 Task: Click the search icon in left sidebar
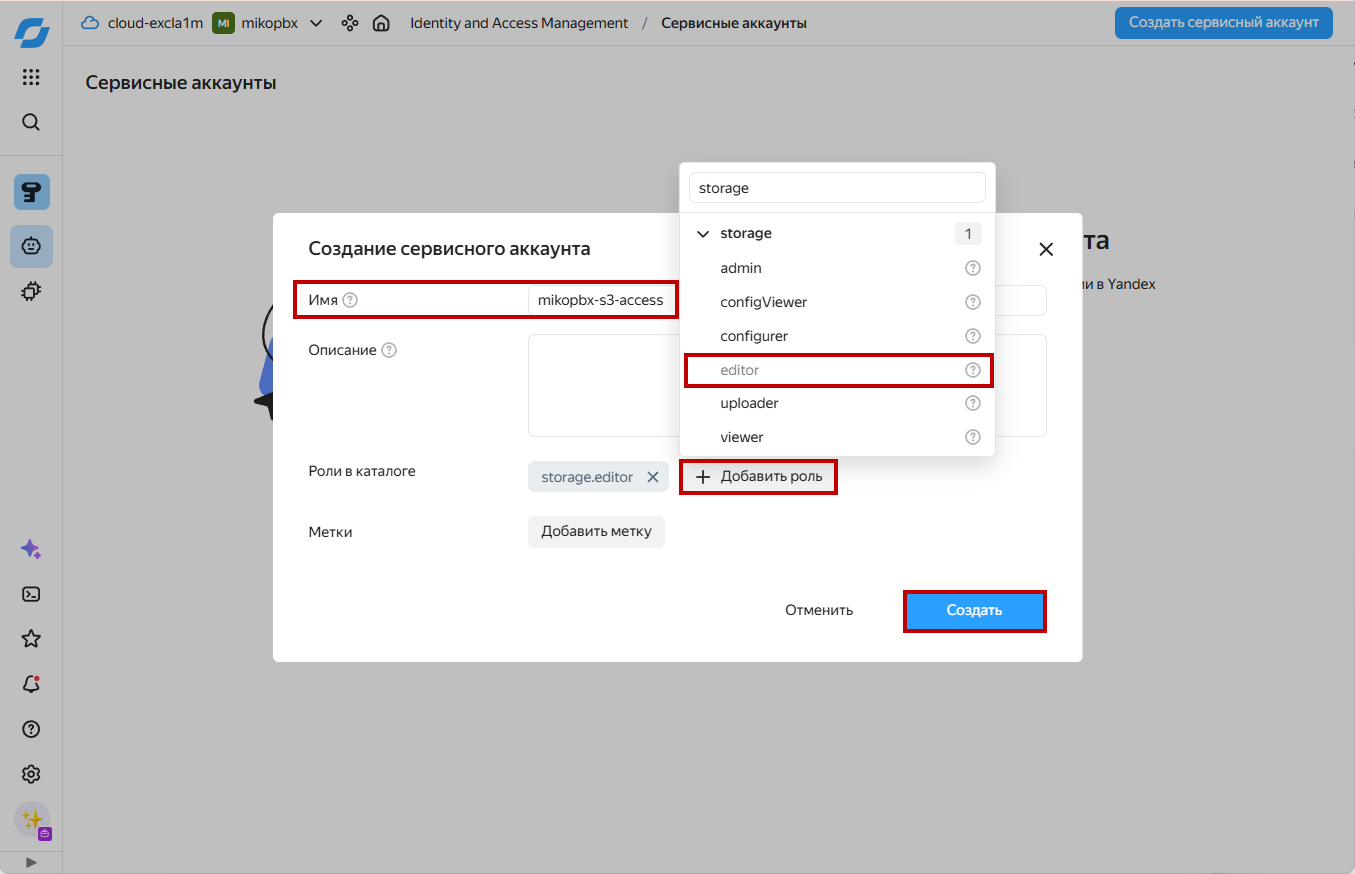click(x=31, y=122)
